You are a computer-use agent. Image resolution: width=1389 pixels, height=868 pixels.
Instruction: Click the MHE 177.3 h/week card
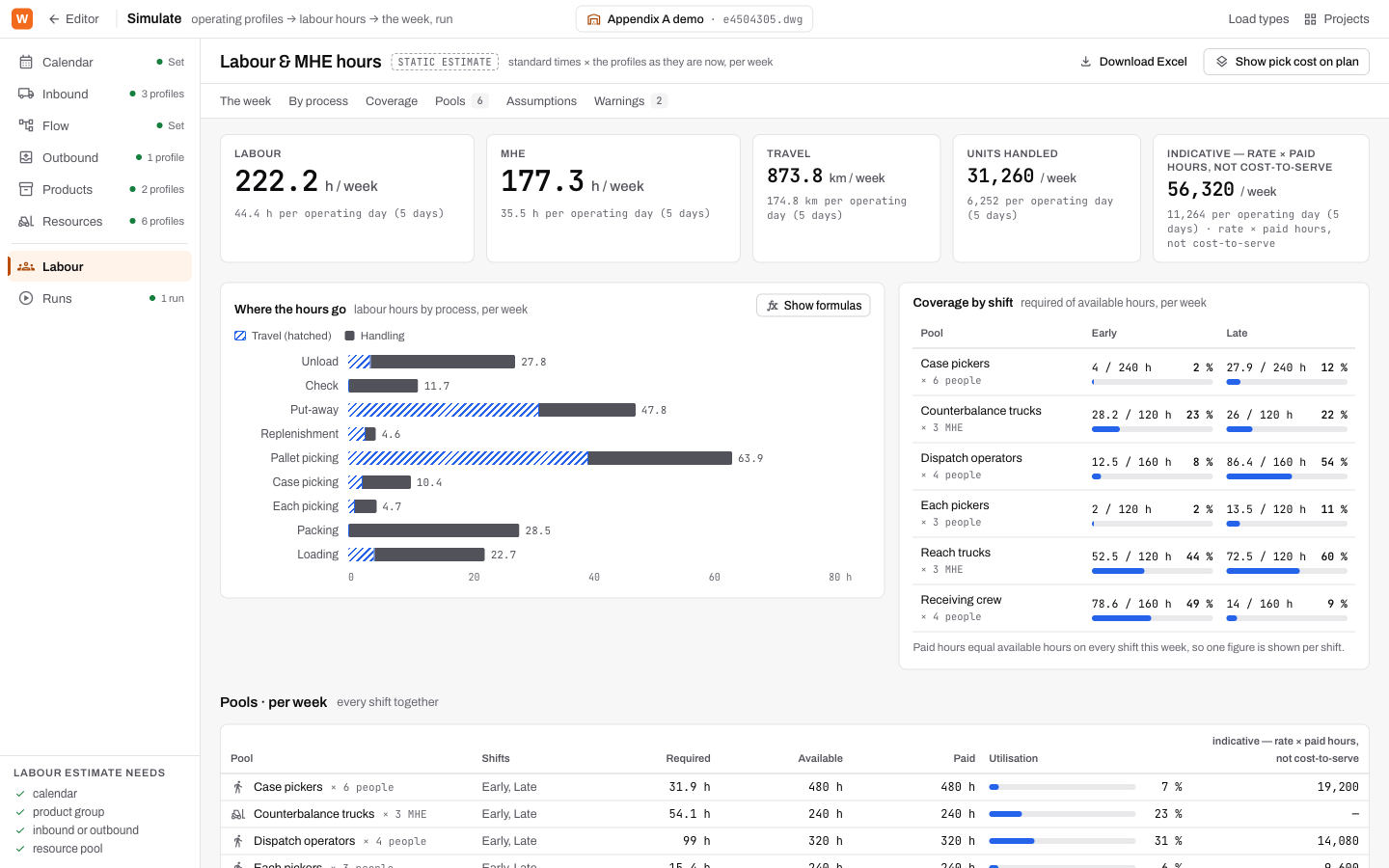click(x=613, y=198)
